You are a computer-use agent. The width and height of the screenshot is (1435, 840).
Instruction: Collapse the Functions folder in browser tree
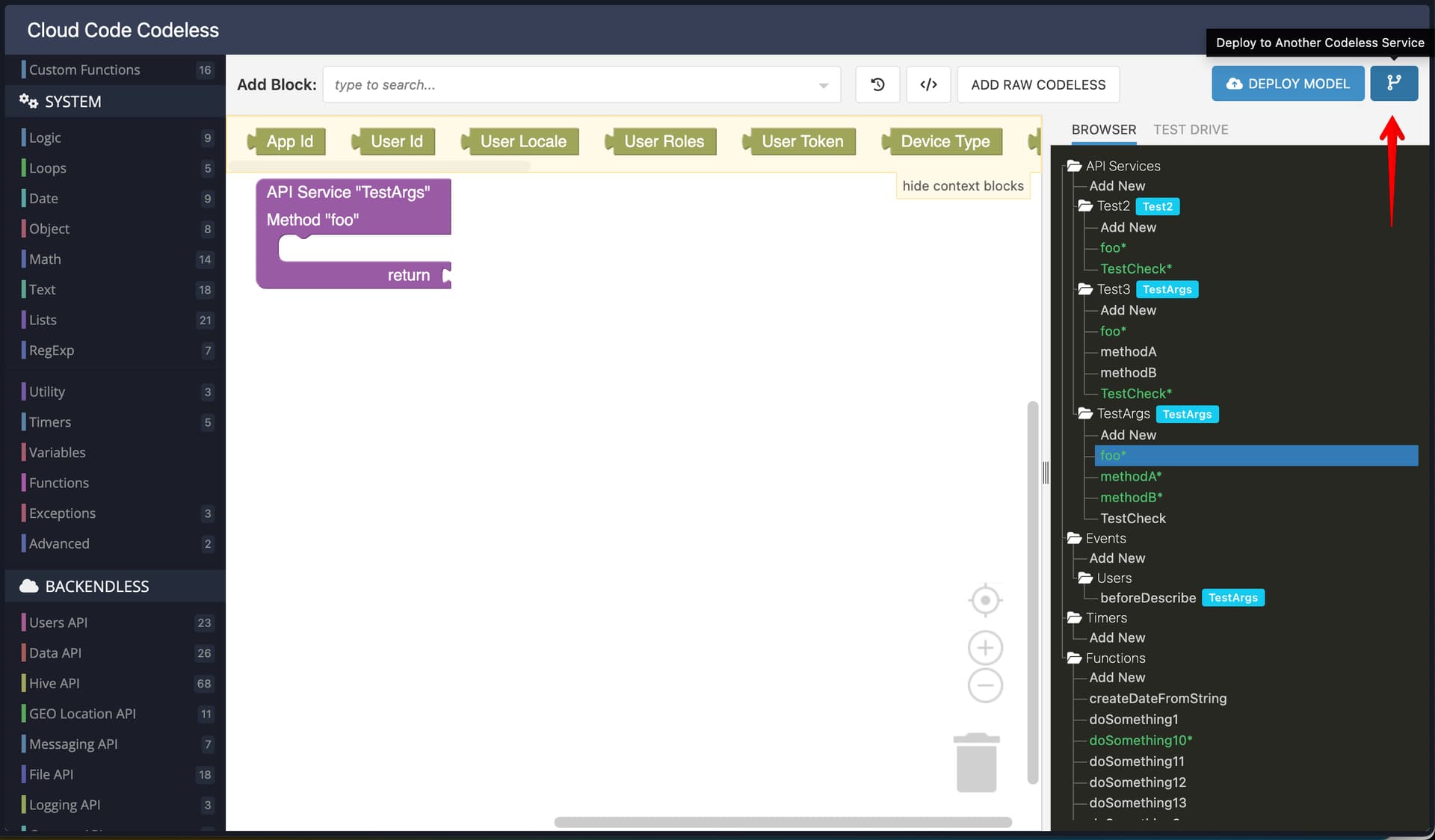[x=1075, y=658]
